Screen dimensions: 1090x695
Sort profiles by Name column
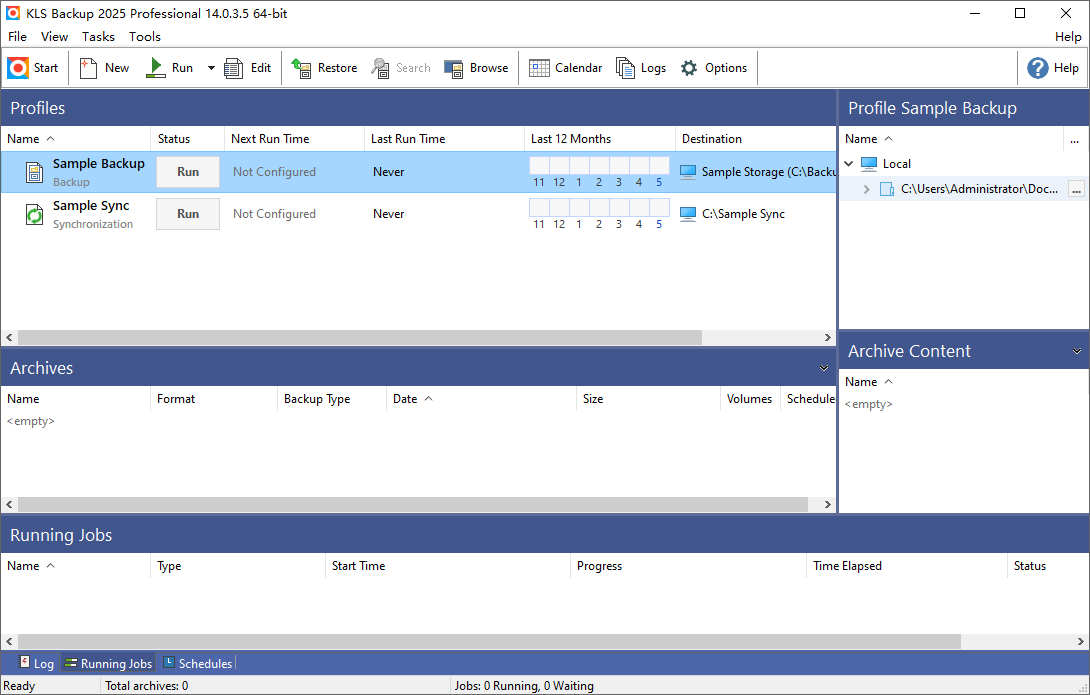click(x=75, y=138)
